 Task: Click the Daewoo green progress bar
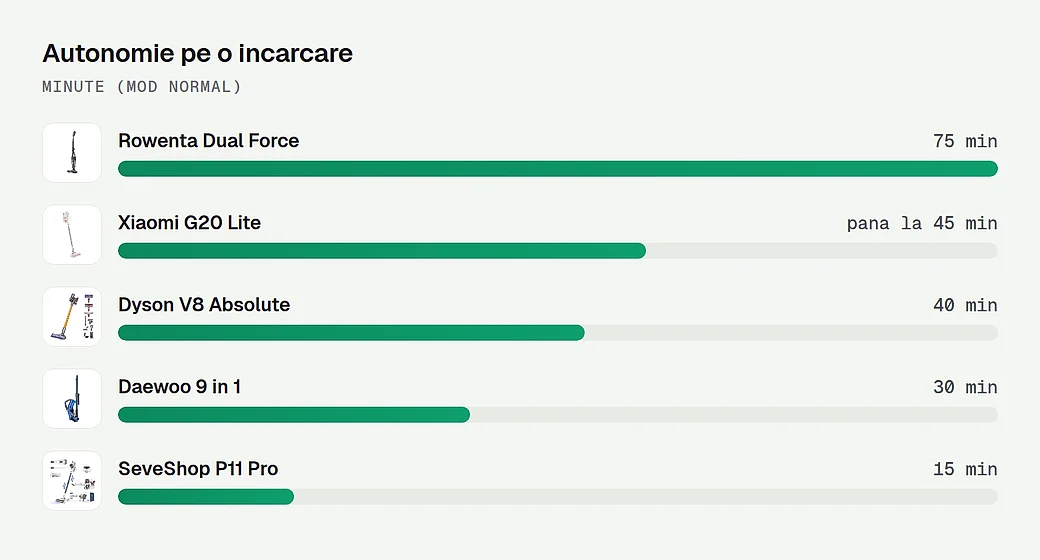coord(294,415)
